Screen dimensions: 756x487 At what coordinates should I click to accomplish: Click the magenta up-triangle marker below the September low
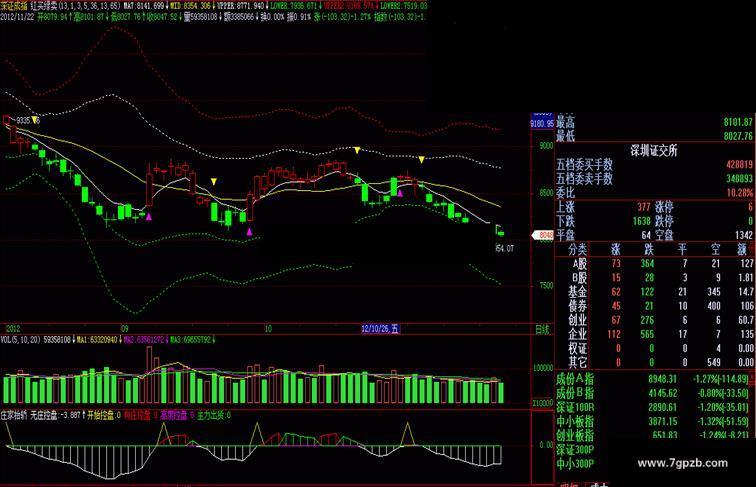(x=149, y=217)
